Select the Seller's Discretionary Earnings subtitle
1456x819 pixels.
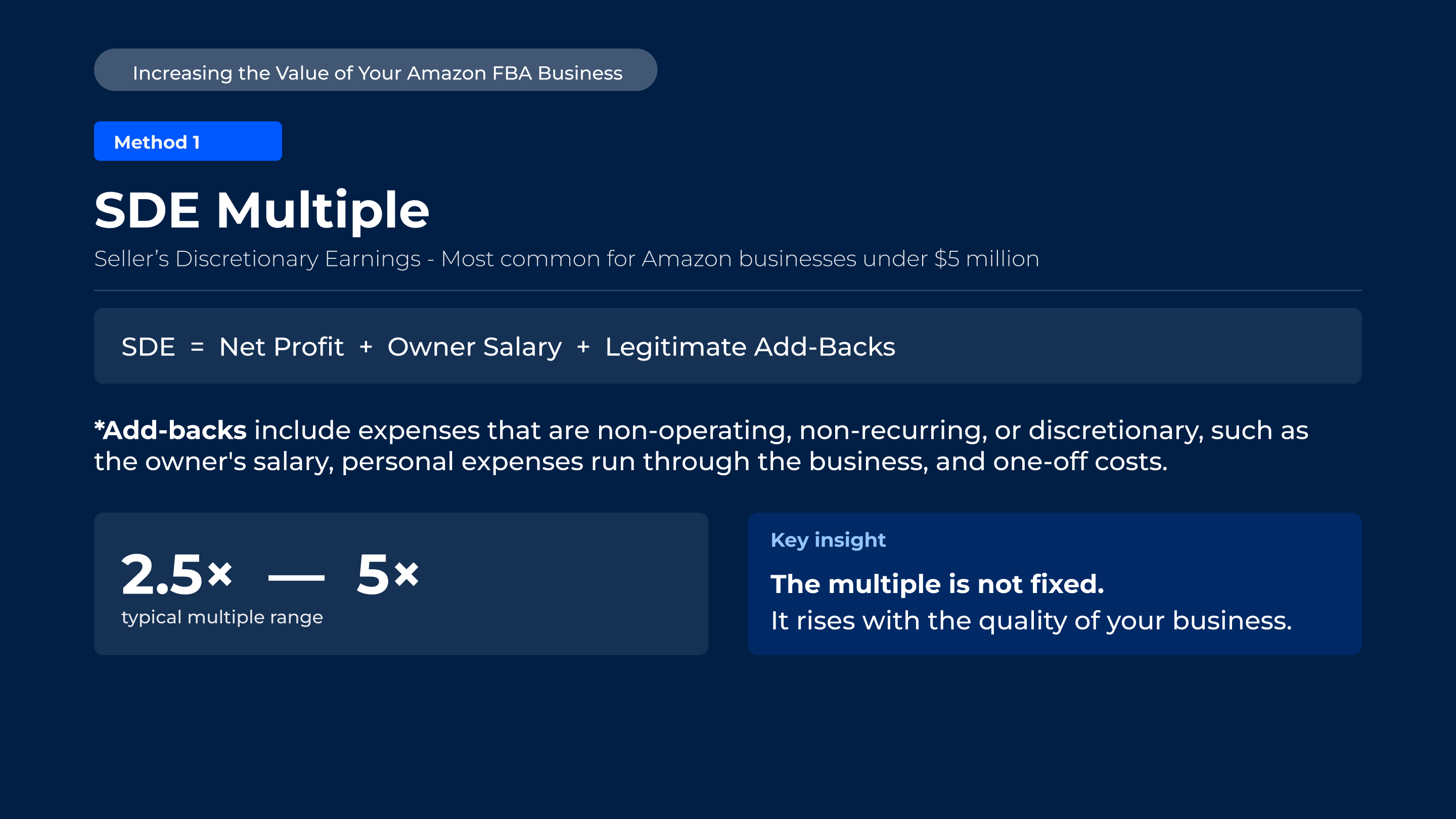click(x=566, y=259)
